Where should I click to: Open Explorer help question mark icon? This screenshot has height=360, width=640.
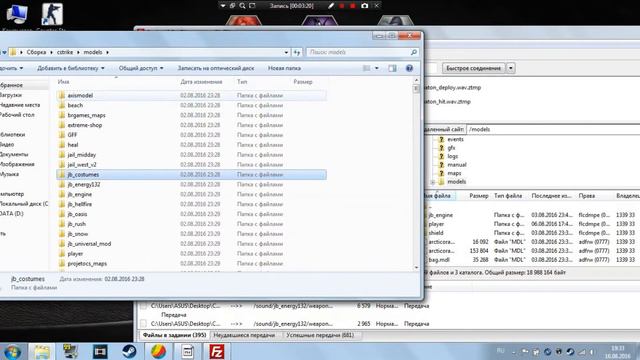[x=409, y=68]
